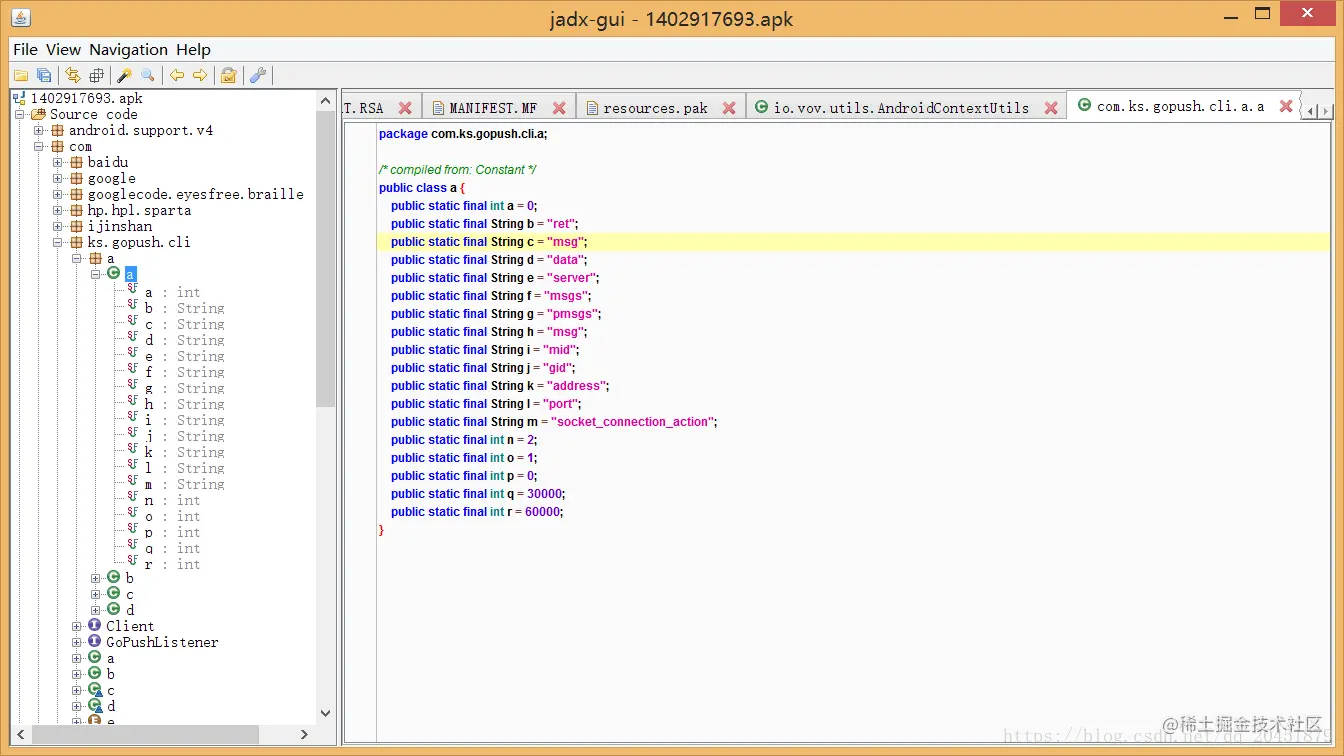
Task: Expand the googlecode.eyesfree.braille package
Action: [x=58, y=195]
